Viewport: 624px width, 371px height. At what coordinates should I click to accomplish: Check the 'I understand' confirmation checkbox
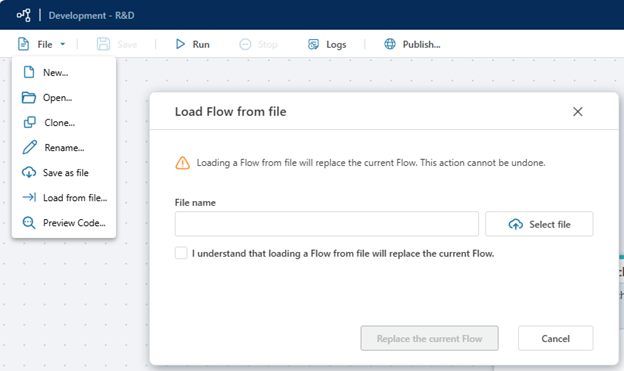tap(181, 253)
